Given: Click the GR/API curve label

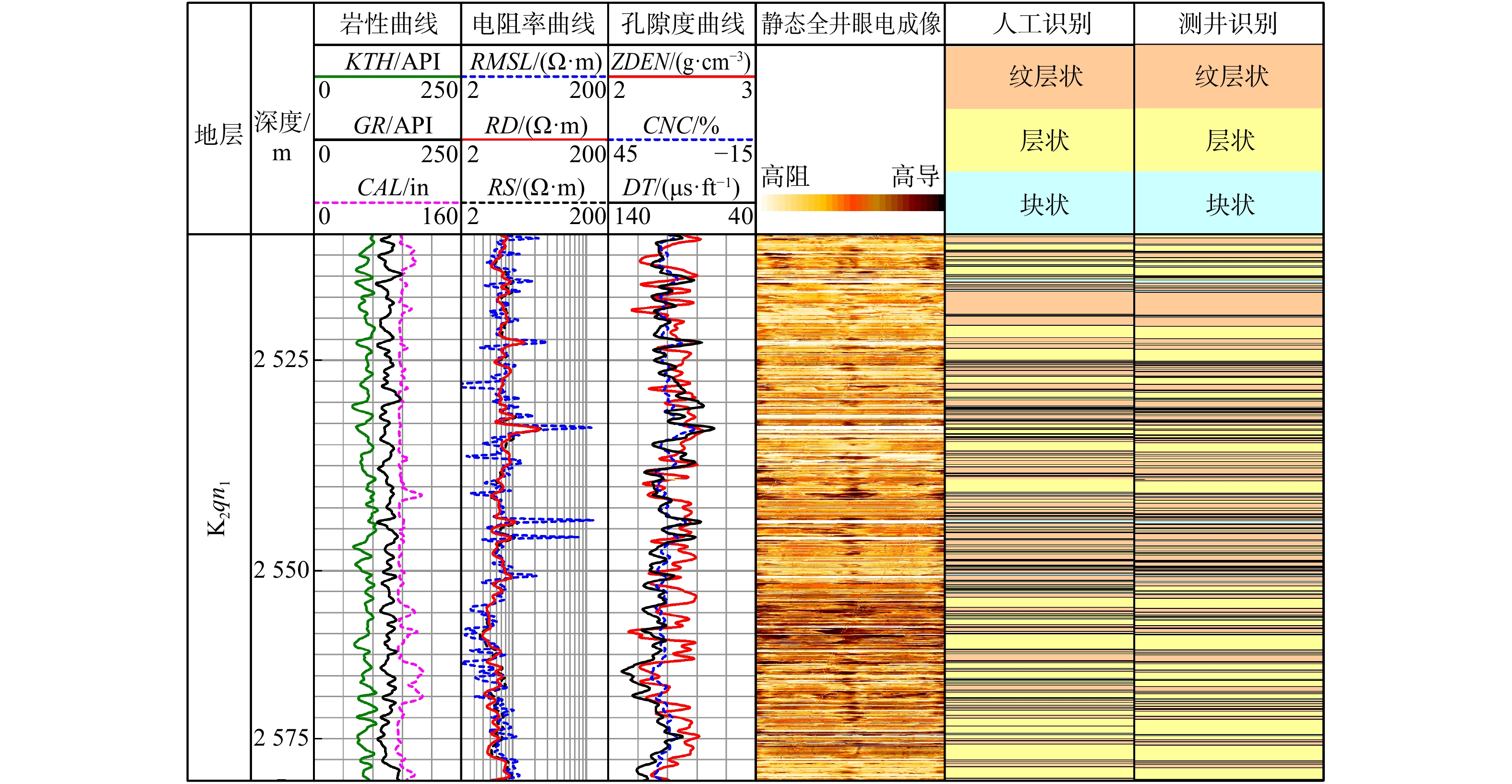Looking at the screenshot, I should point(392,126).
